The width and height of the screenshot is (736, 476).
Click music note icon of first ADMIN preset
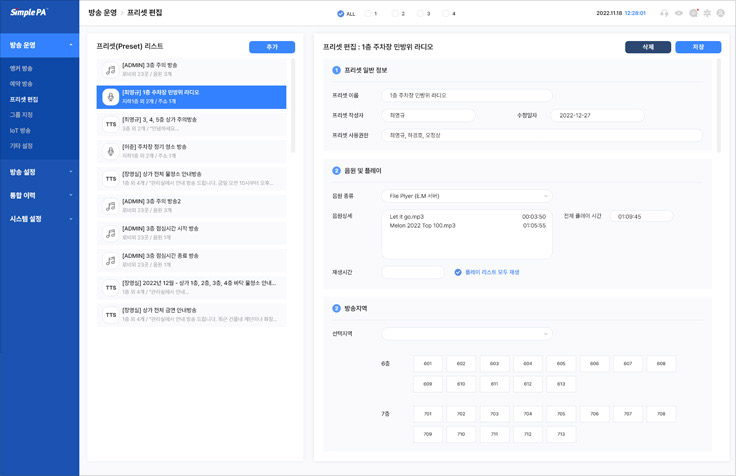[x=110, y=70]
